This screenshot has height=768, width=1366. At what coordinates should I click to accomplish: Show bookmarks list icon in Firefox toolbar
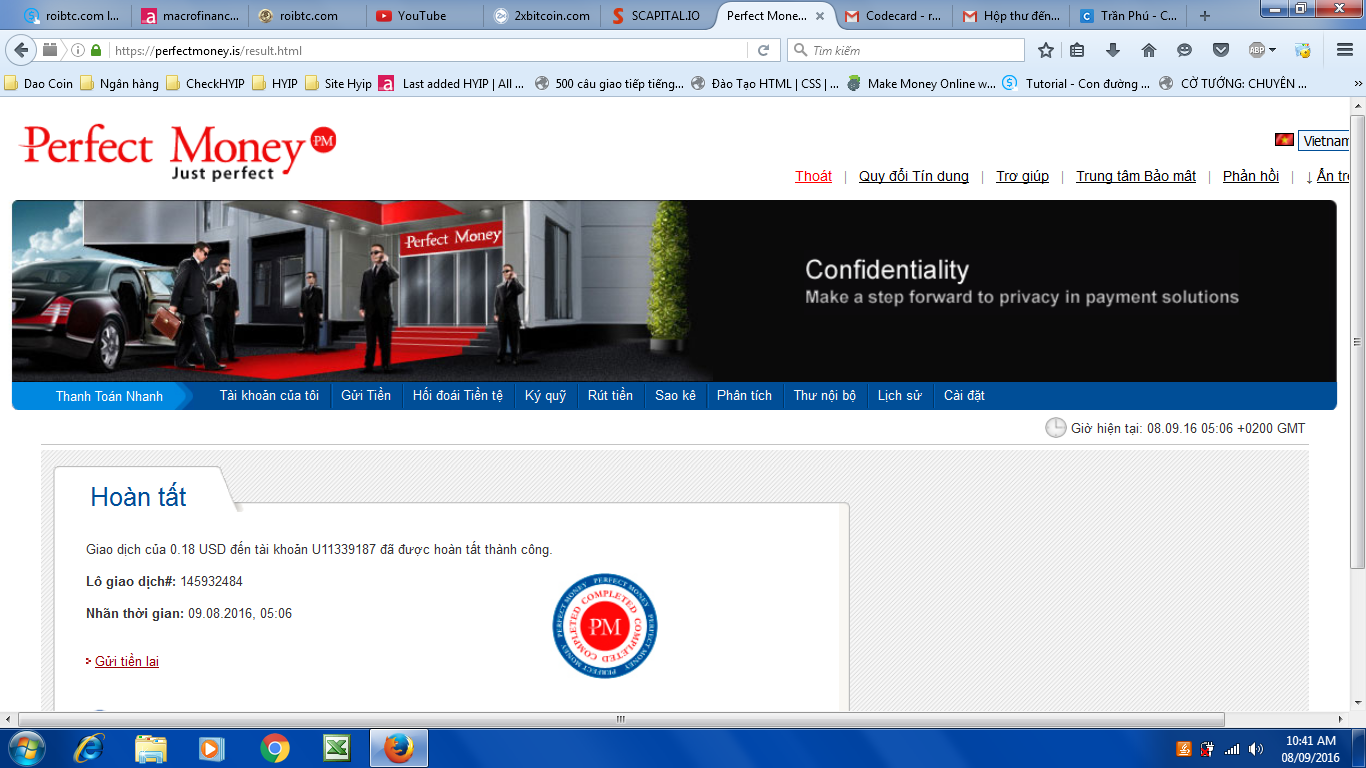coord(1077,50)
